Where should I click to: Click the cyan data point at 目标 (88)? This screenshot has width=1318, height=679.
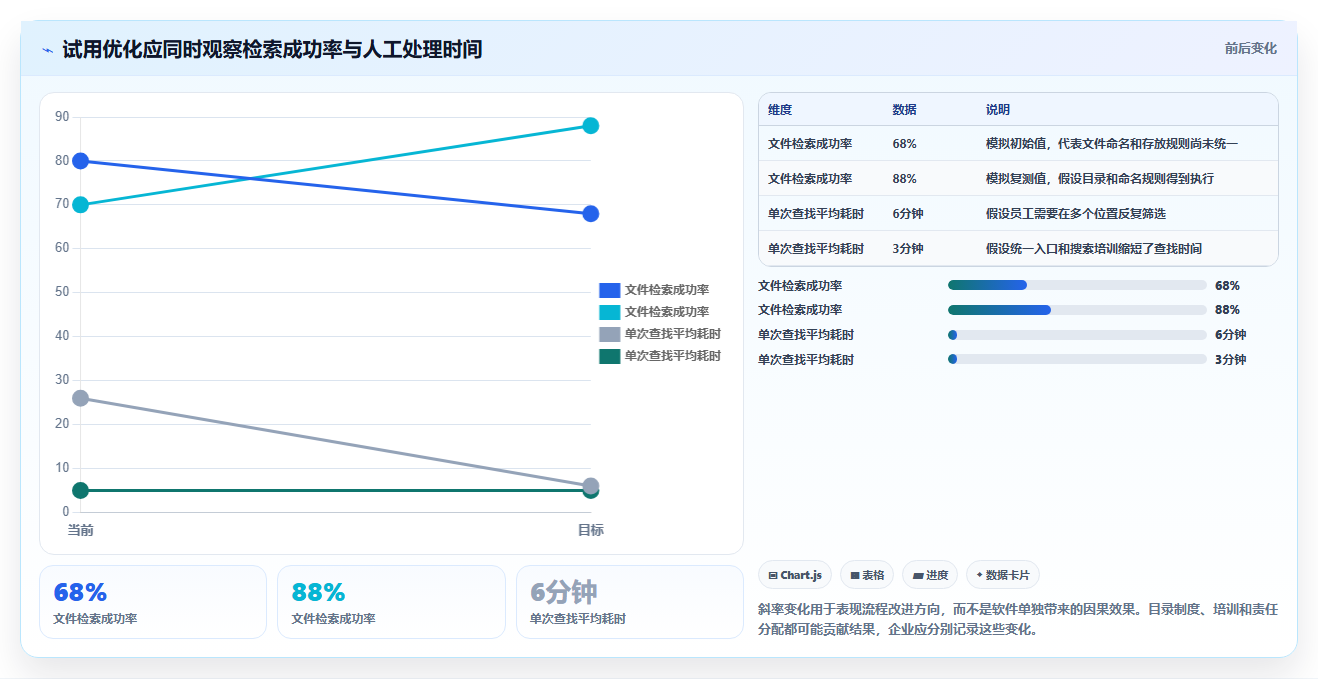(x=591, y=126)
